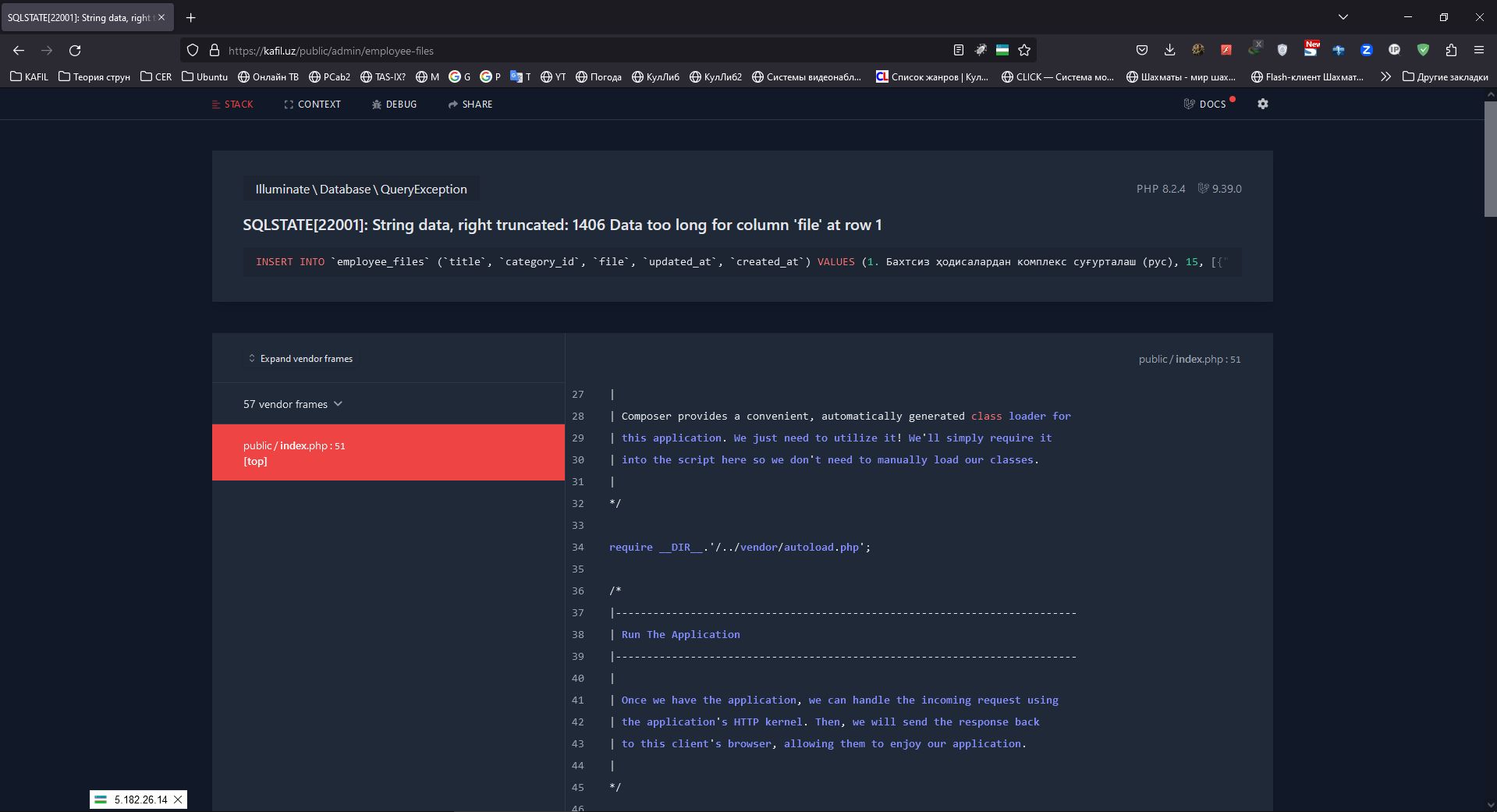
Task: Open the Google G bookmark
Action: (459, 76)
